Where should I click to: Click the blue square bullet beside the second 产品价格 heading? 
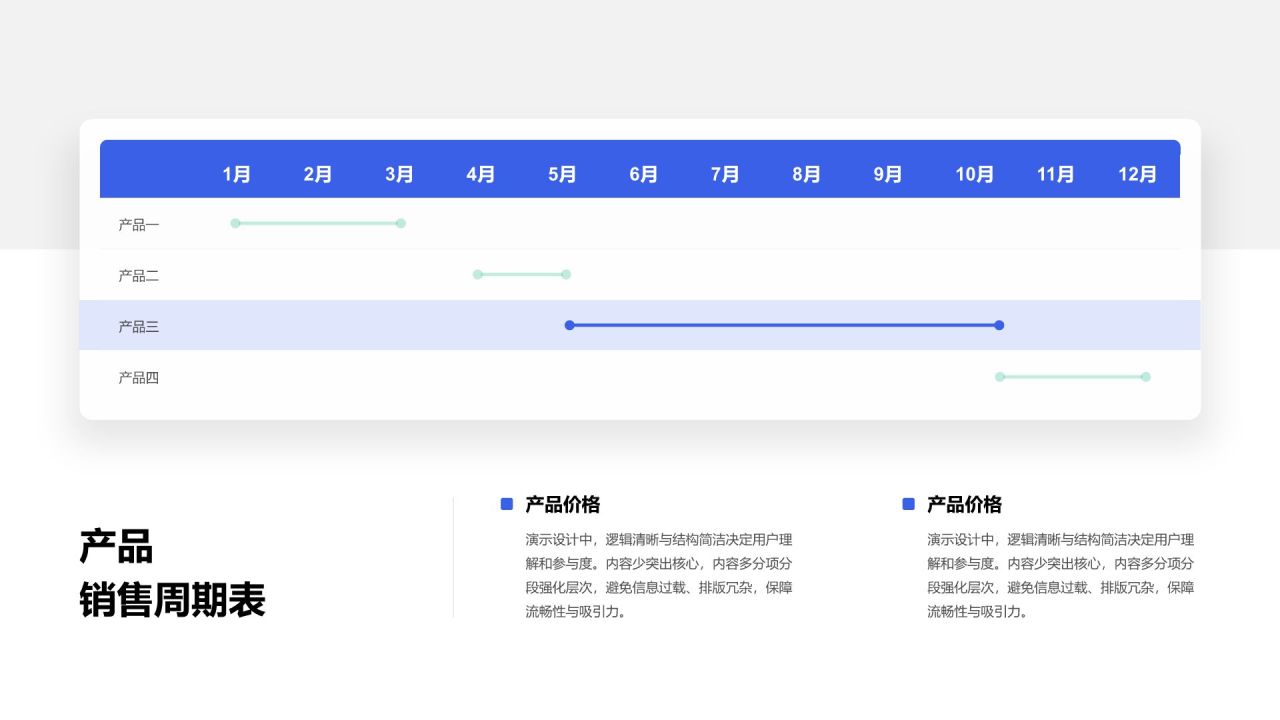[907, 504]
